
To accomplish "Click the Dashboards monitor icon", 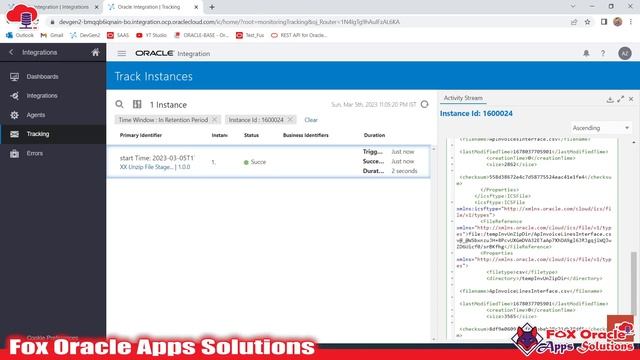I will point(14,77).
